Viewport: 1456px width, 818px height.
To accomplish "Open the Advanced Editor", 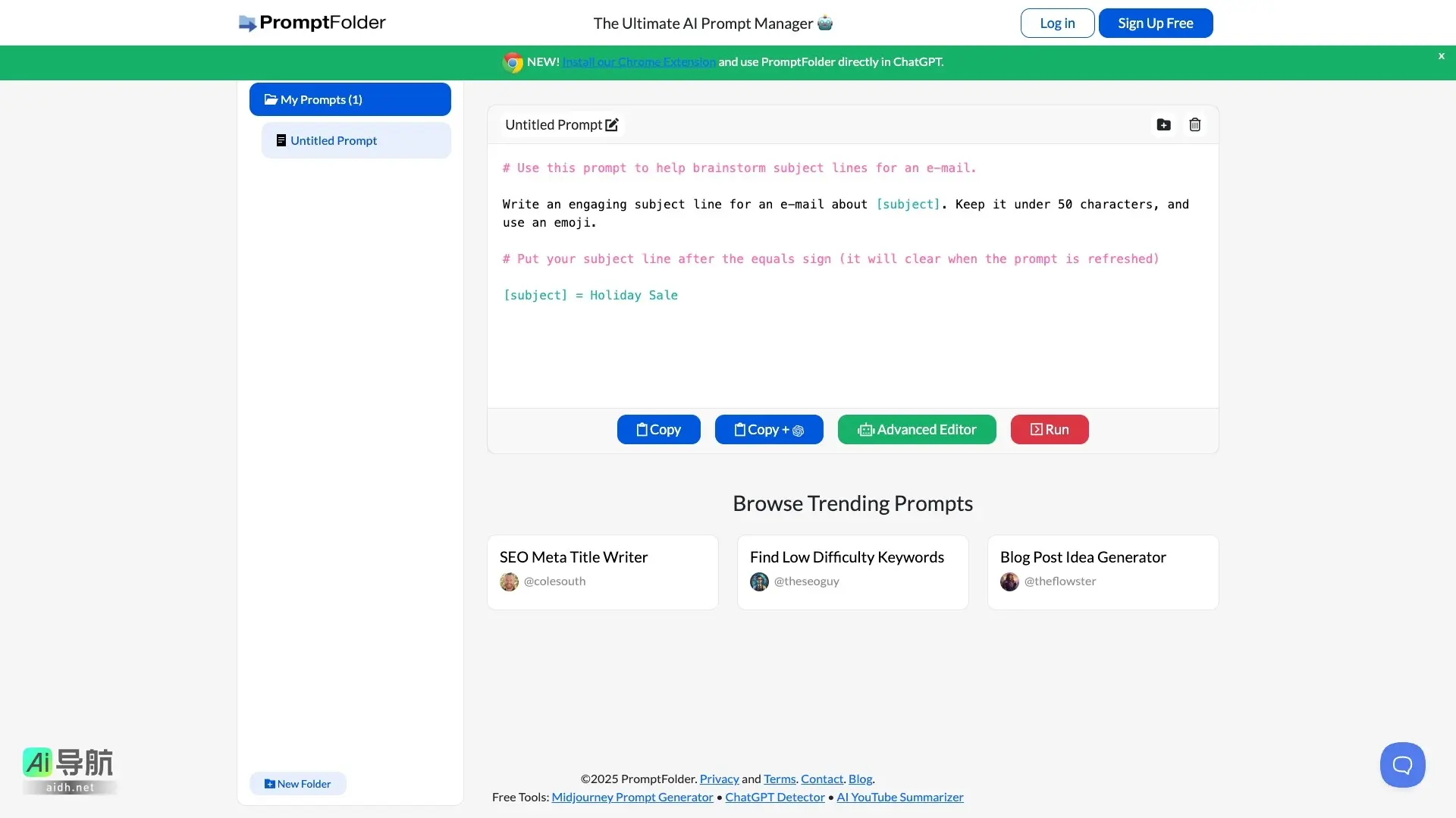I will [916, 429].
